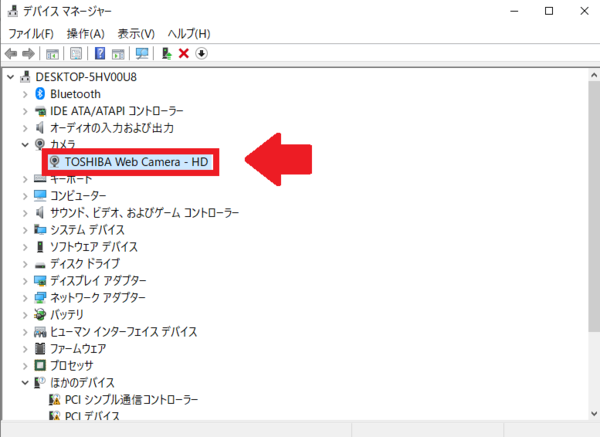The height and width of the screenshot is (437, 600).
Task: Expand サウンド、ビデオ、およびゲーム コントローラー category
Action: 25,213
